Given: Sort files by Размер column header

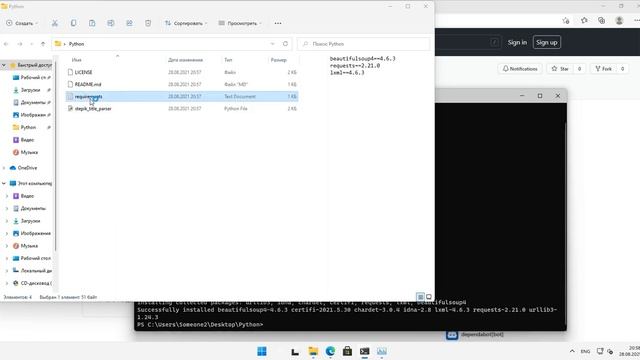Looking at the screenshot, I should tap(278, 60).
